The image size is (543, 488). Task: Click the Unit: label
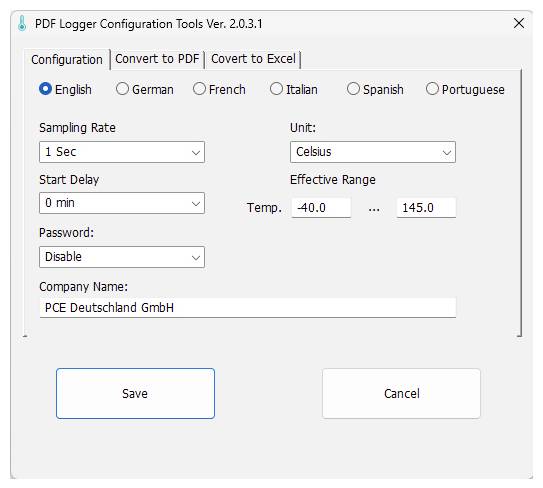[303, 128]
